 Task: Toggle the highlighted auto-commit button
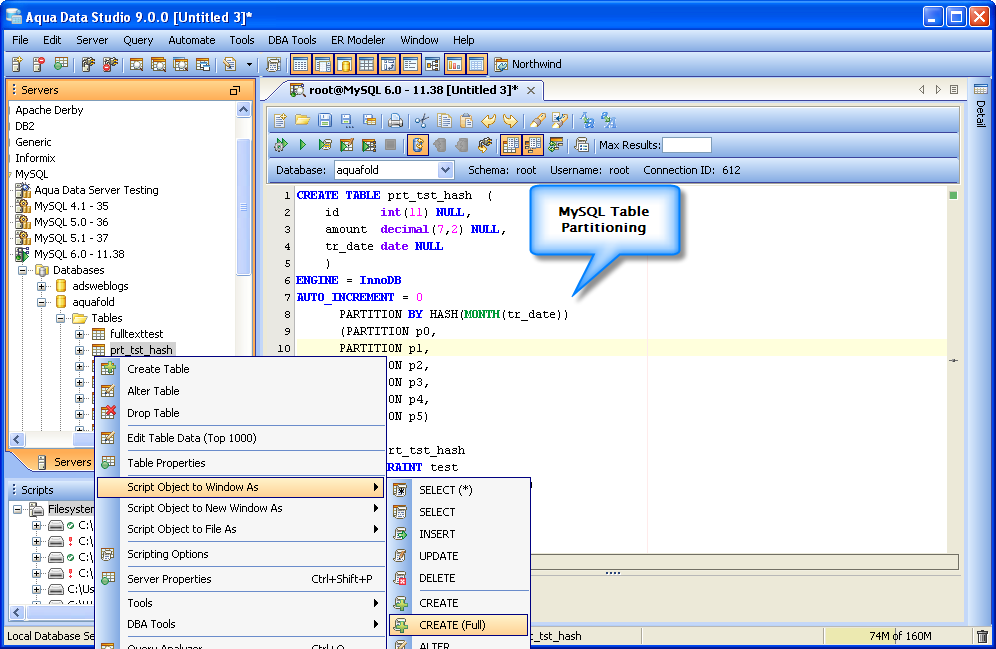pos(417,145)
